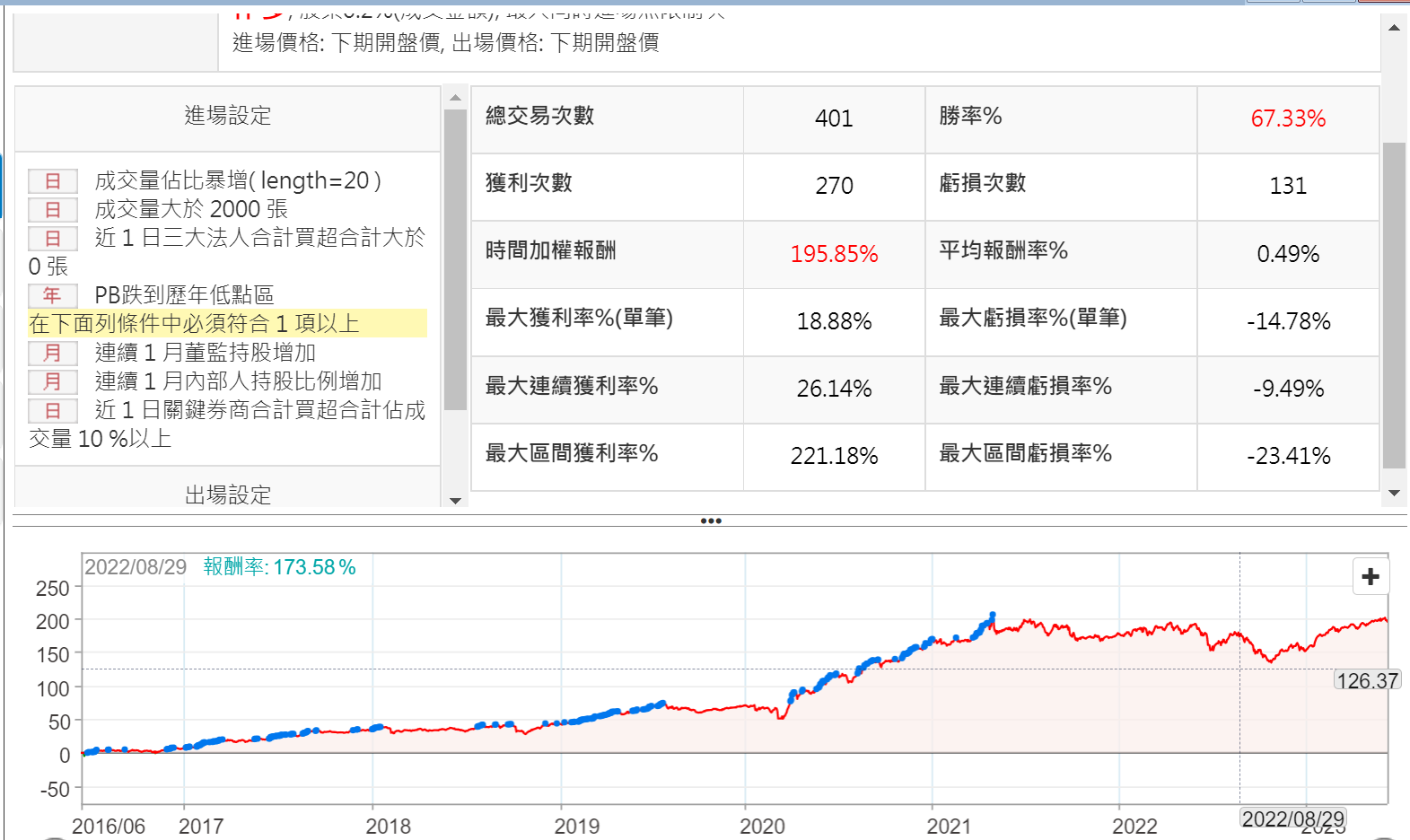This screenshot has width=1410, height=840.
Task: Click the 日 badge beside 三大法人合計買超 condition
Action: [52, 239]
